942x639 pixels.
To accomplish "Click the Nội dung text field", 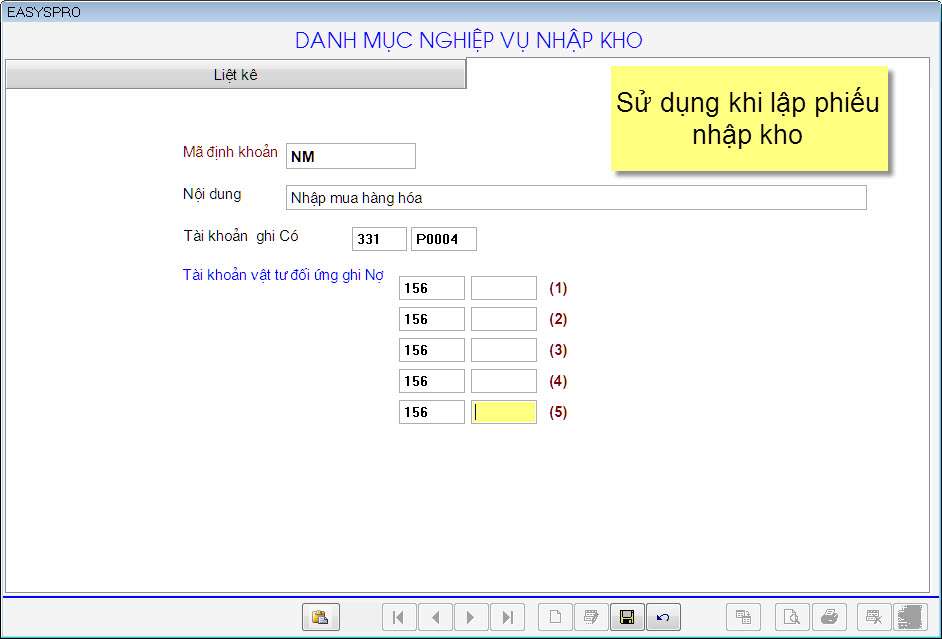I will point(575,198).
